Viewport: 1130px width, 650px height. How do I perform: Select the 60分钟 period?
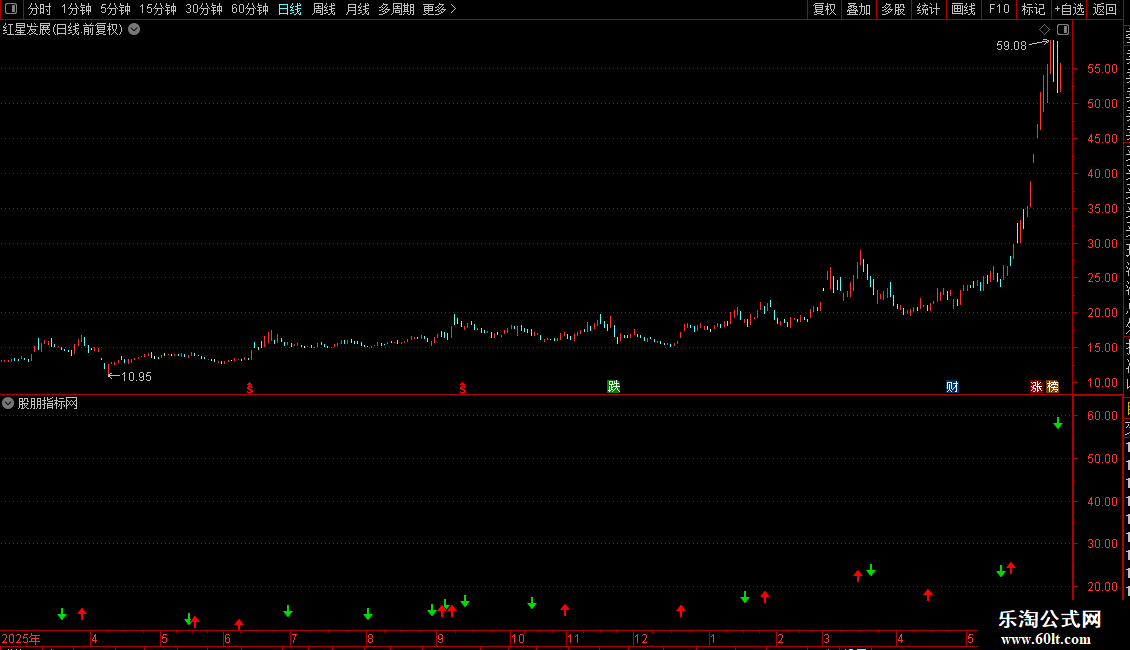tap(249, 9)
